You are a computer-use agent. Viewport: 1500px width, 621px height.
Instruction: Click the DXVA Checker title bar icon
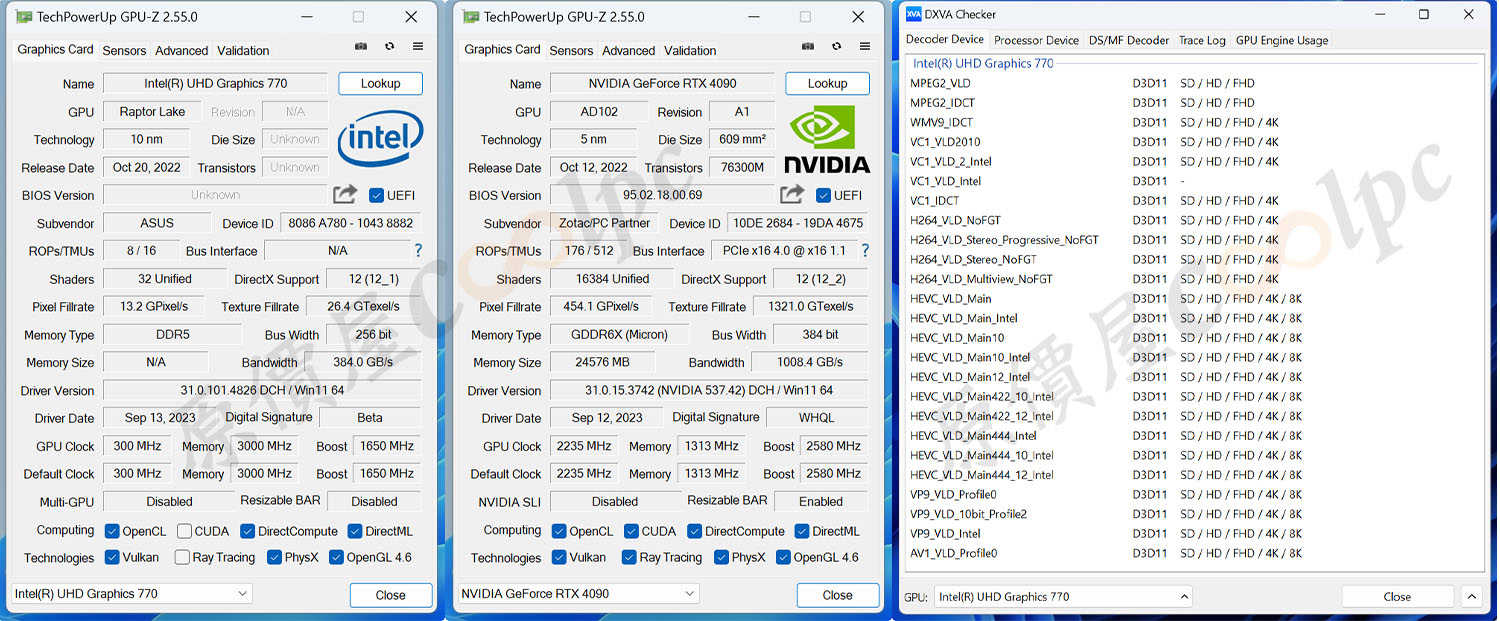(913, 15)
